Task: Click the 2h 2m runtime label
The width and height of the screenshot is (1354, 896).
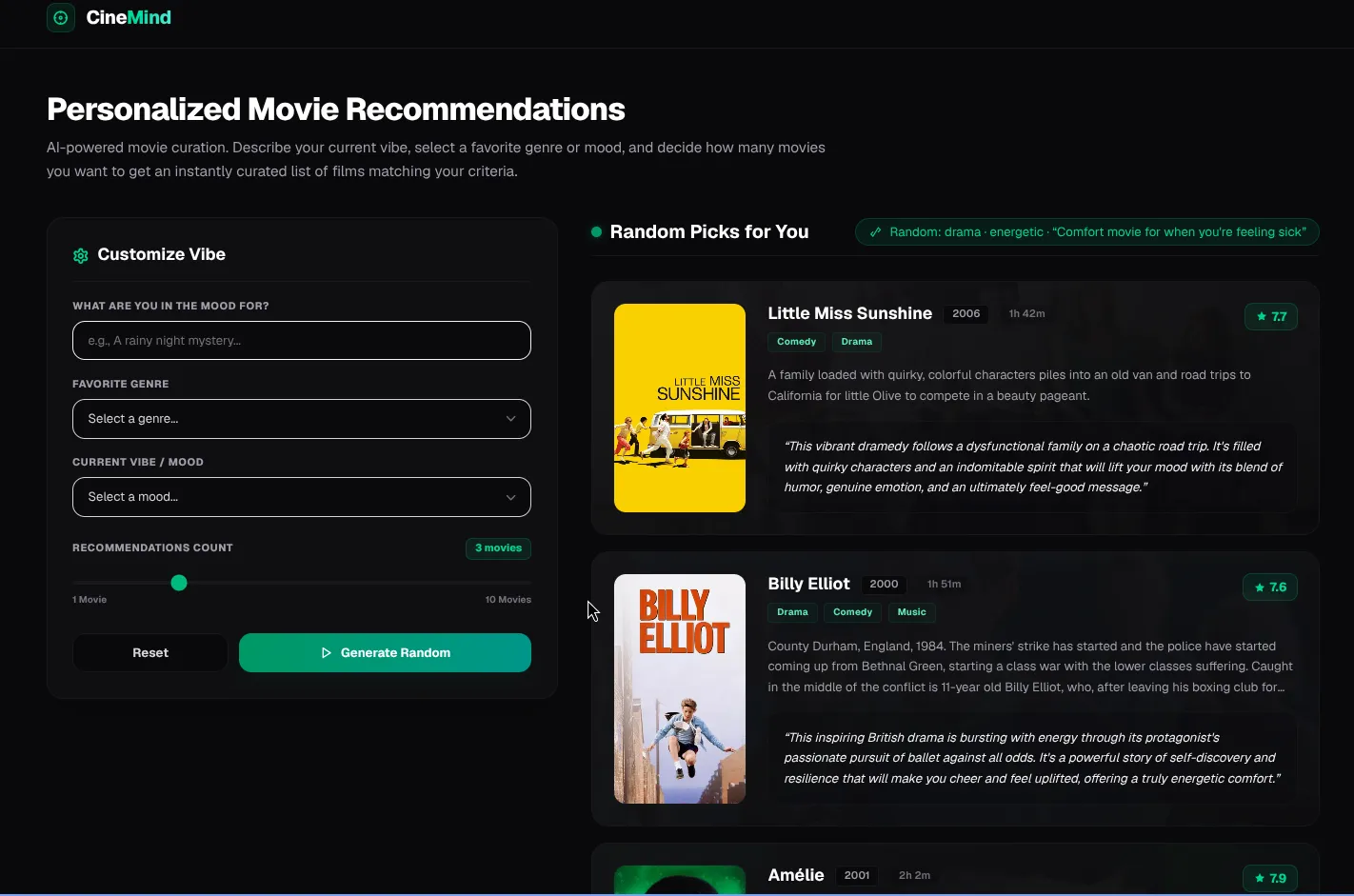Action: click(x=915, y=875)
